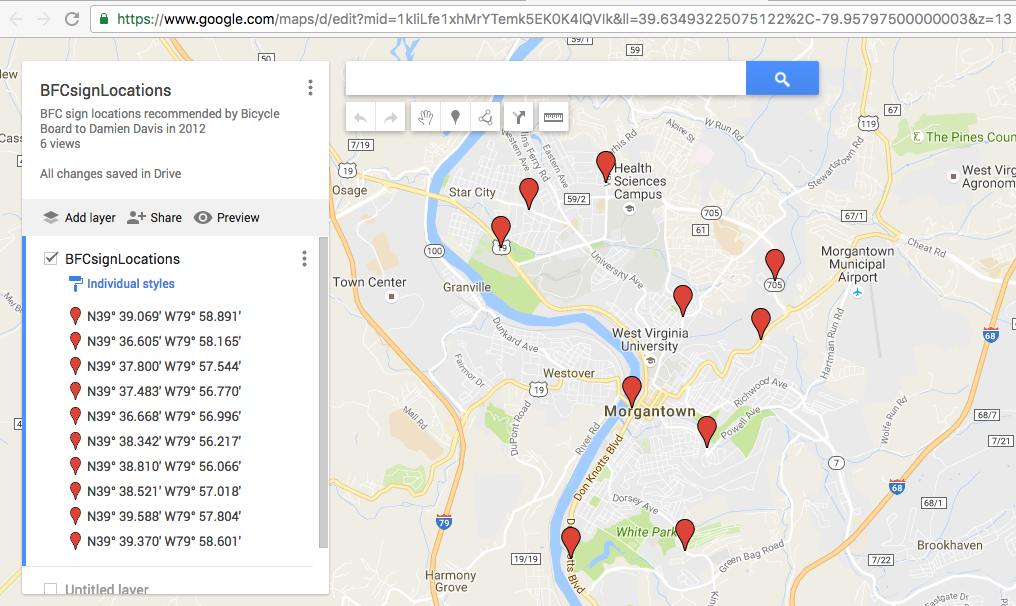The image size is (1016, 606).
Task: Select the add directions tool
Action: [x=518, y=117]
